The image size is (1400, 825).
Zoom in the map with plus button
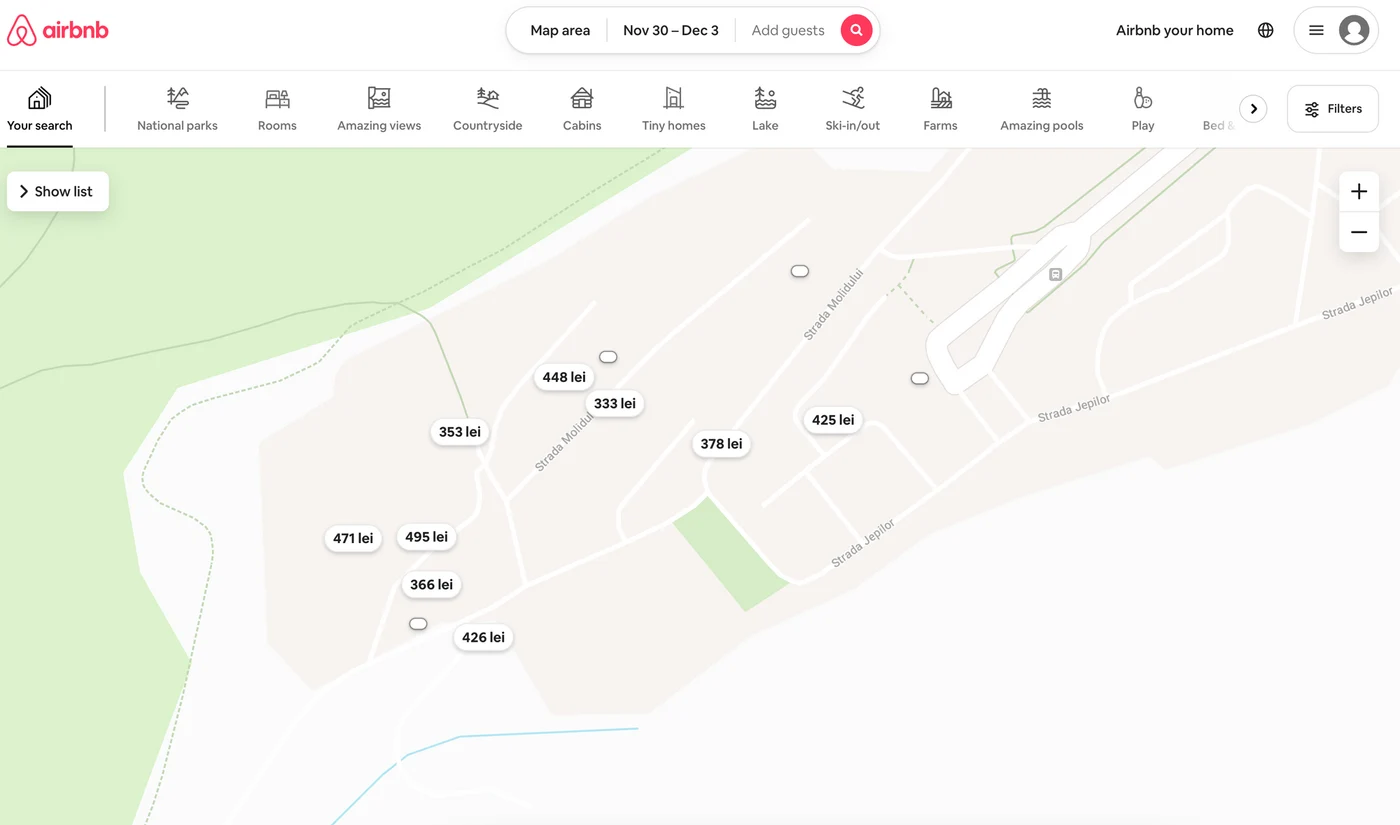(x=1359, y=192)
